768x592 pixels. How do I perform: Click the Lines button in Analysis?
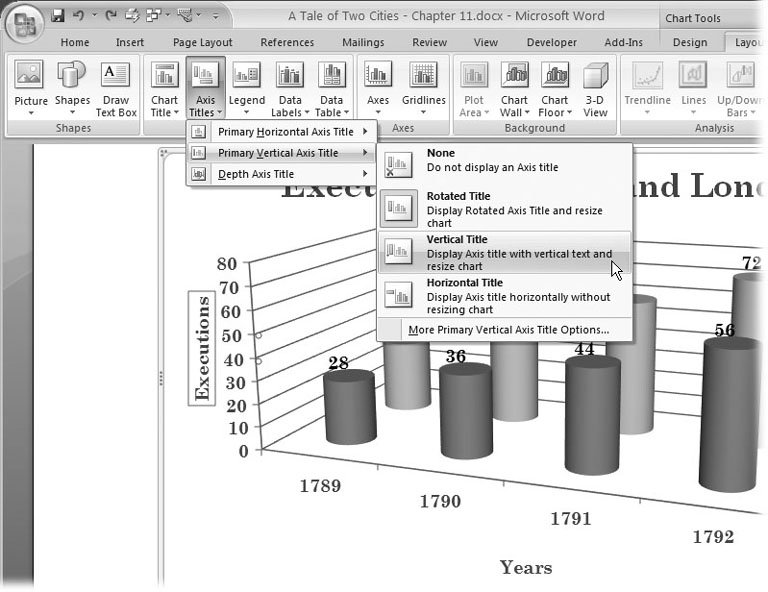(693, 88)
